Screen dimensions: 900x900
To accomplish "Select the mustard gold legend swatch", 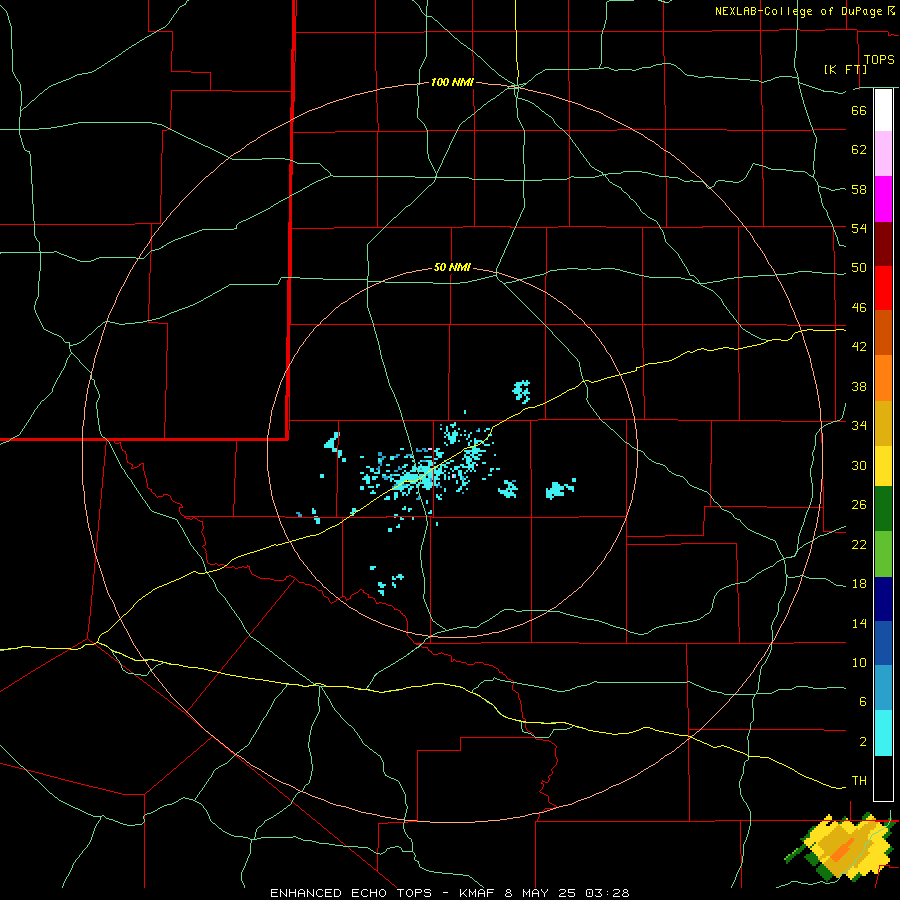I will (883, 423).
